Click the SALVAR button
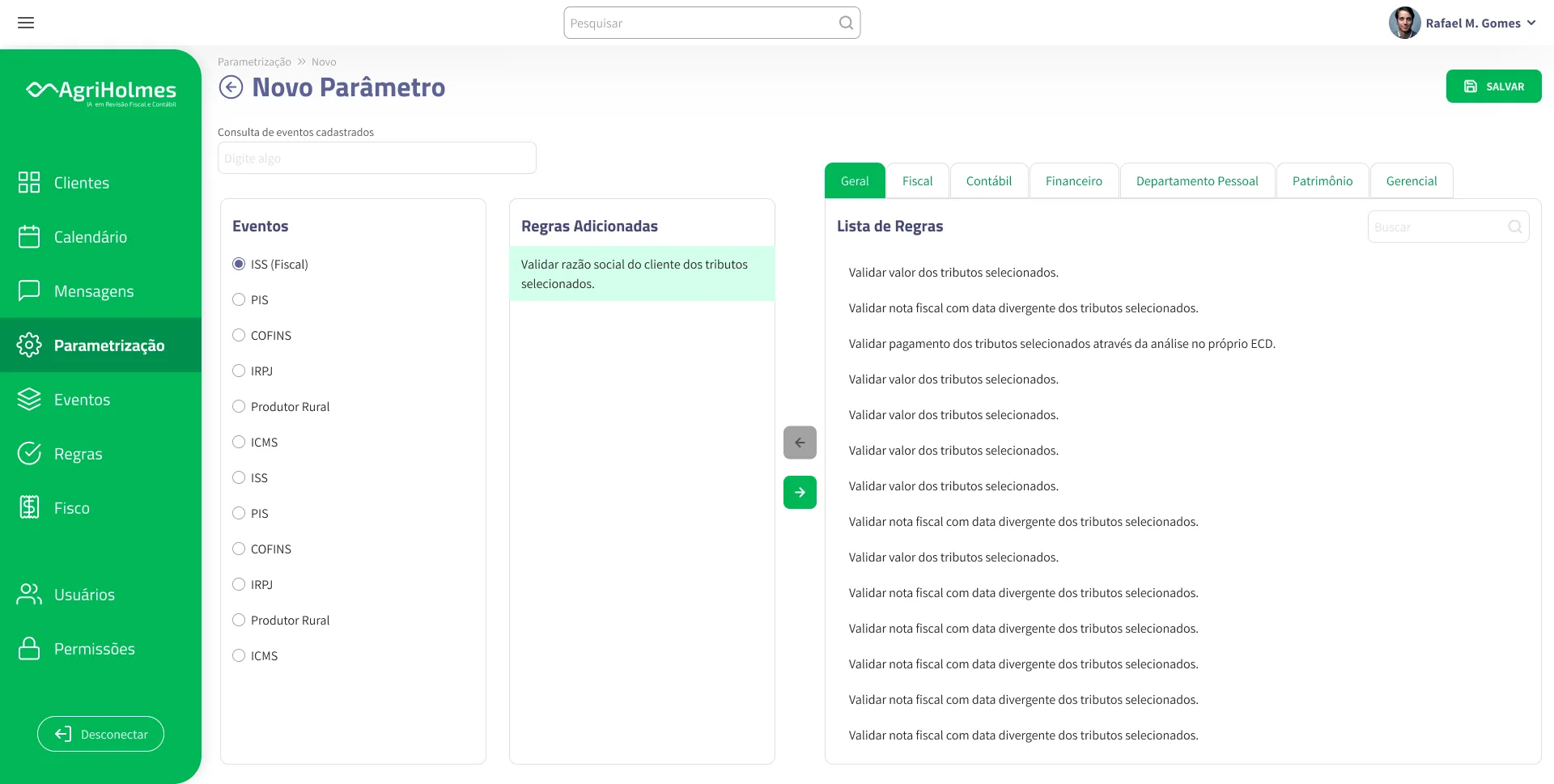The image size is (1554, 784). [1493, 87]
